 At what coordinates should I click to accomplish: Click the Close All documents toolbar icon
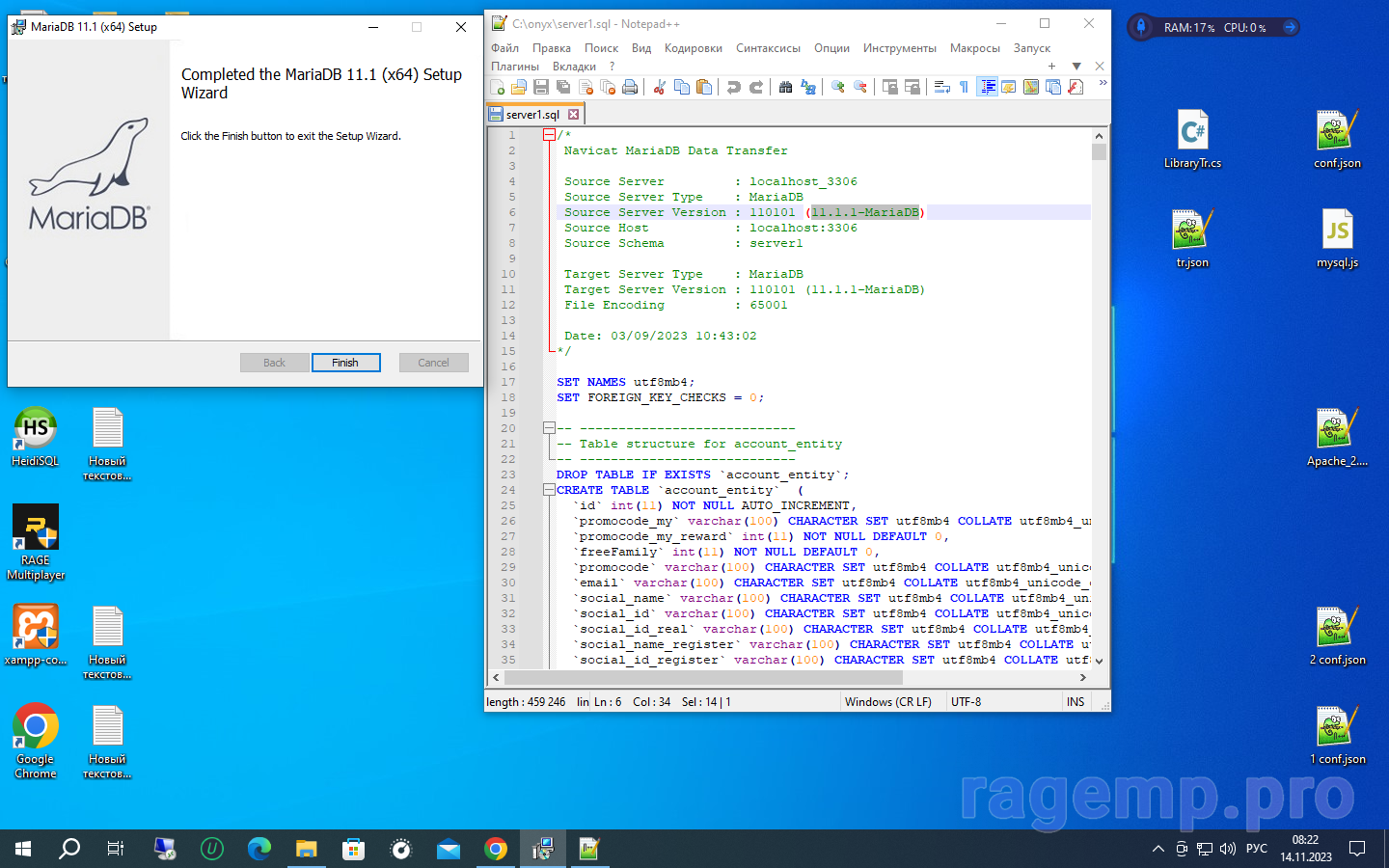coord(608,87)
